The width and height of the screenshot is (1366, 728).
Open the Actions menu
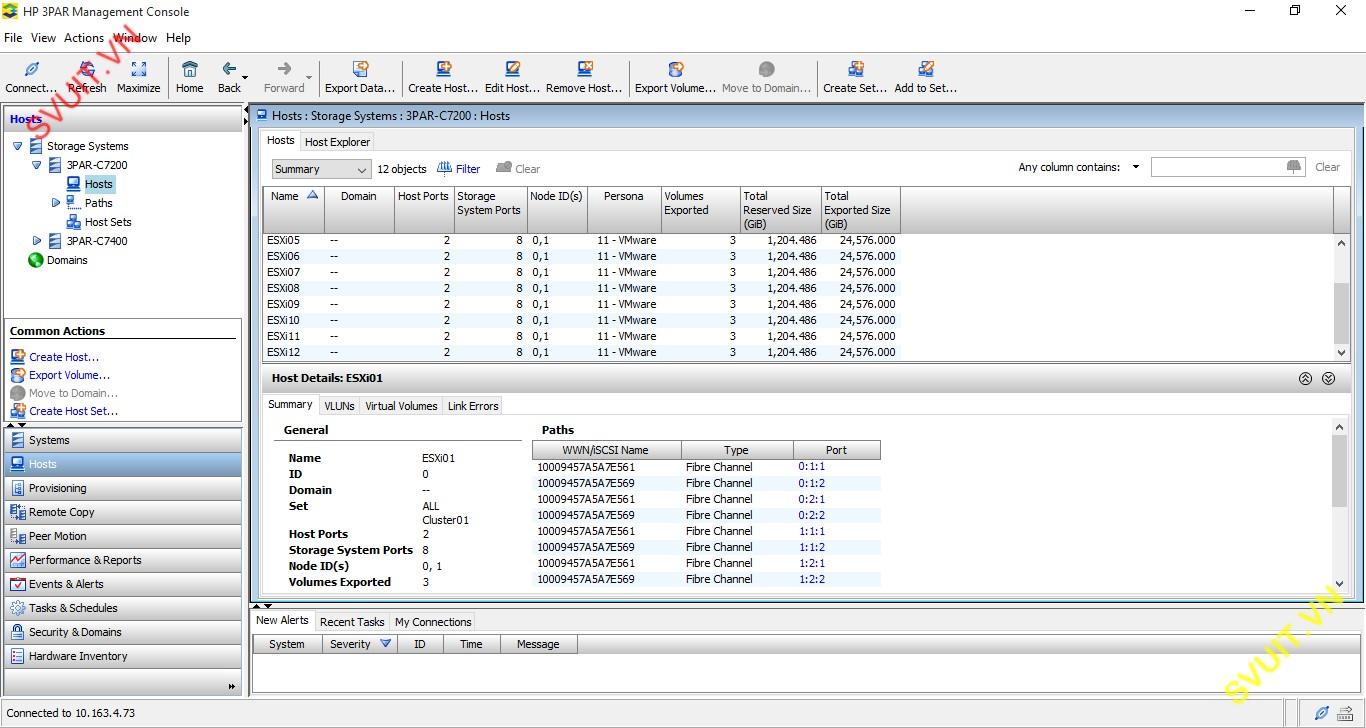point(84,38)
